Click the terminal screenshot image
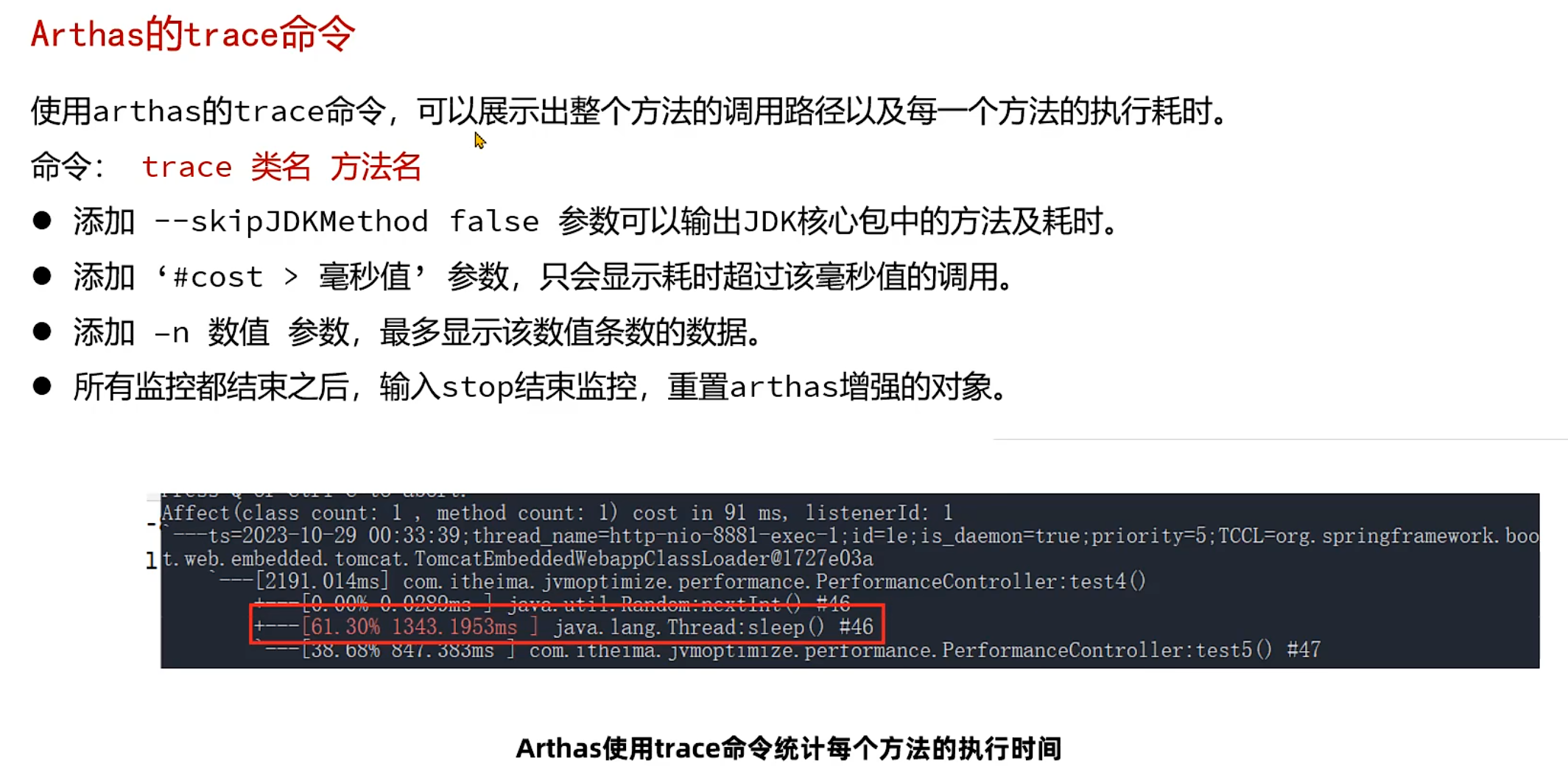 [849, 580]
